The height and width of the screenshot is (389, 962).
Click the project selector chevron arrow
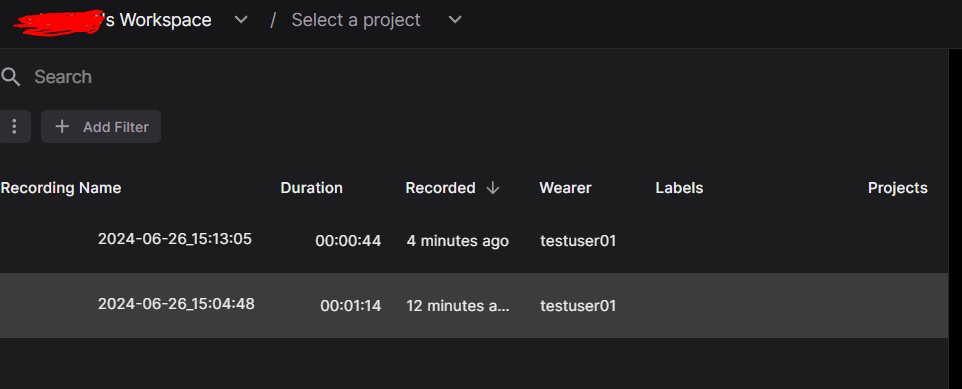[455, 20]
